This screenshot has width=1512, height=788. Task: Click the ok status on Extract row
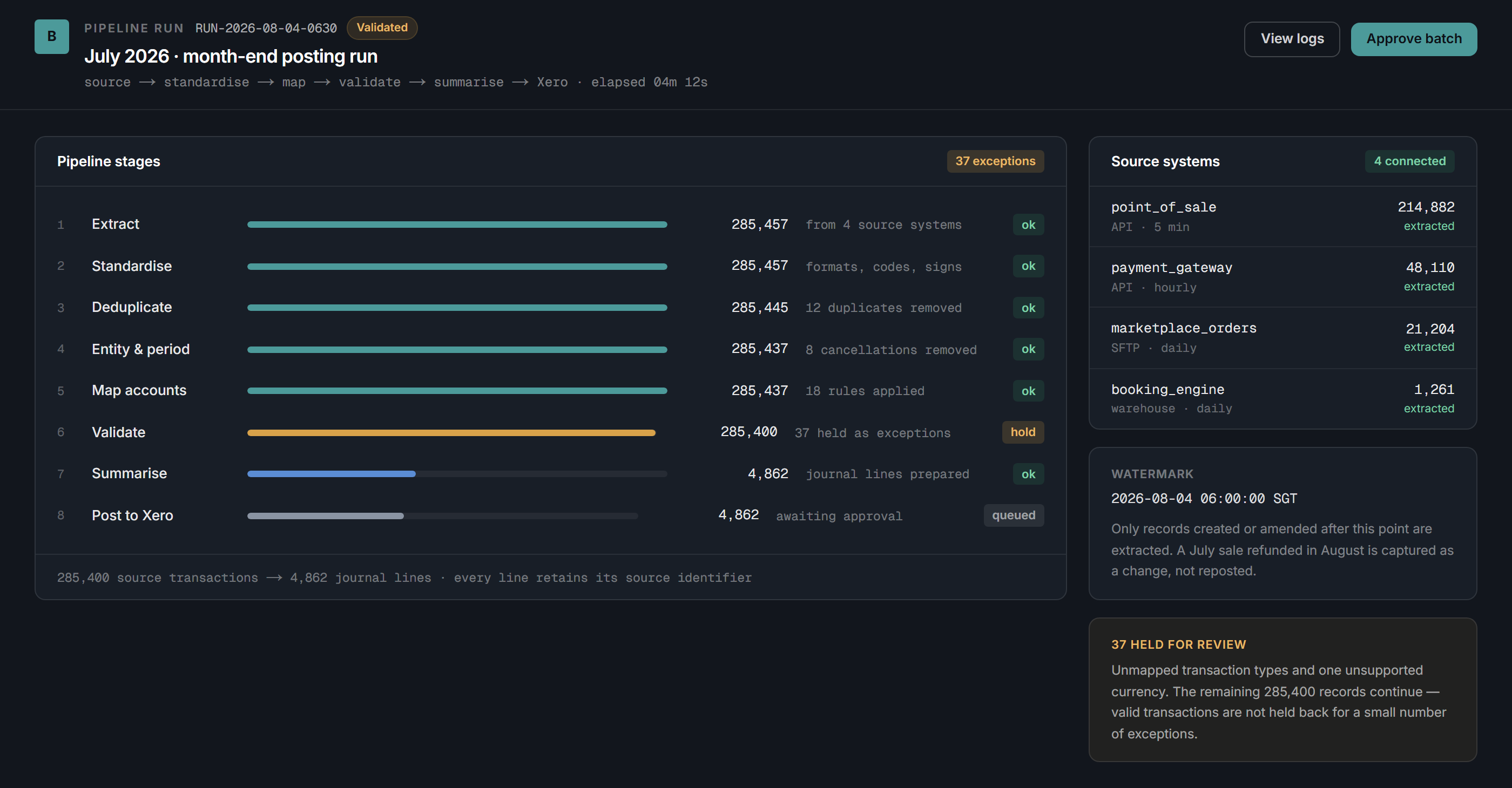coord(1028,225)
